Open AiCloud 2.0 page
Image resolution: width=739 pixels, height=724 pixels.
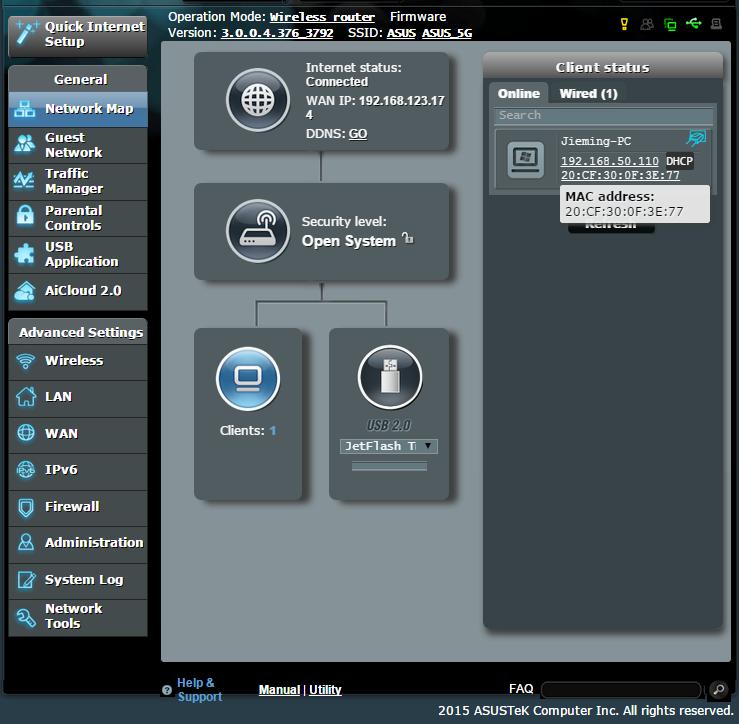[78, 291]
